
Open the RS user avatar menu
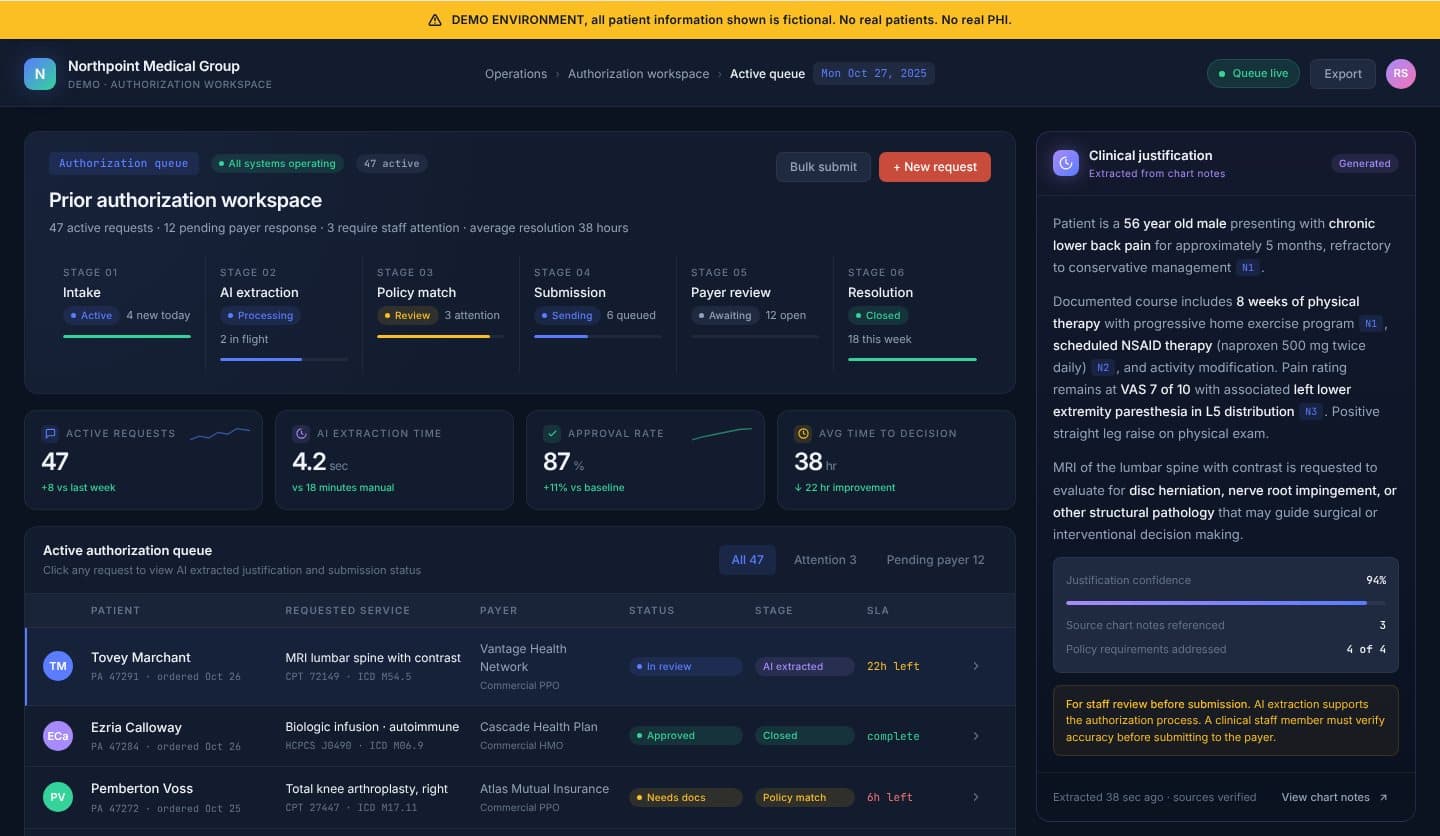point(1400,74)
